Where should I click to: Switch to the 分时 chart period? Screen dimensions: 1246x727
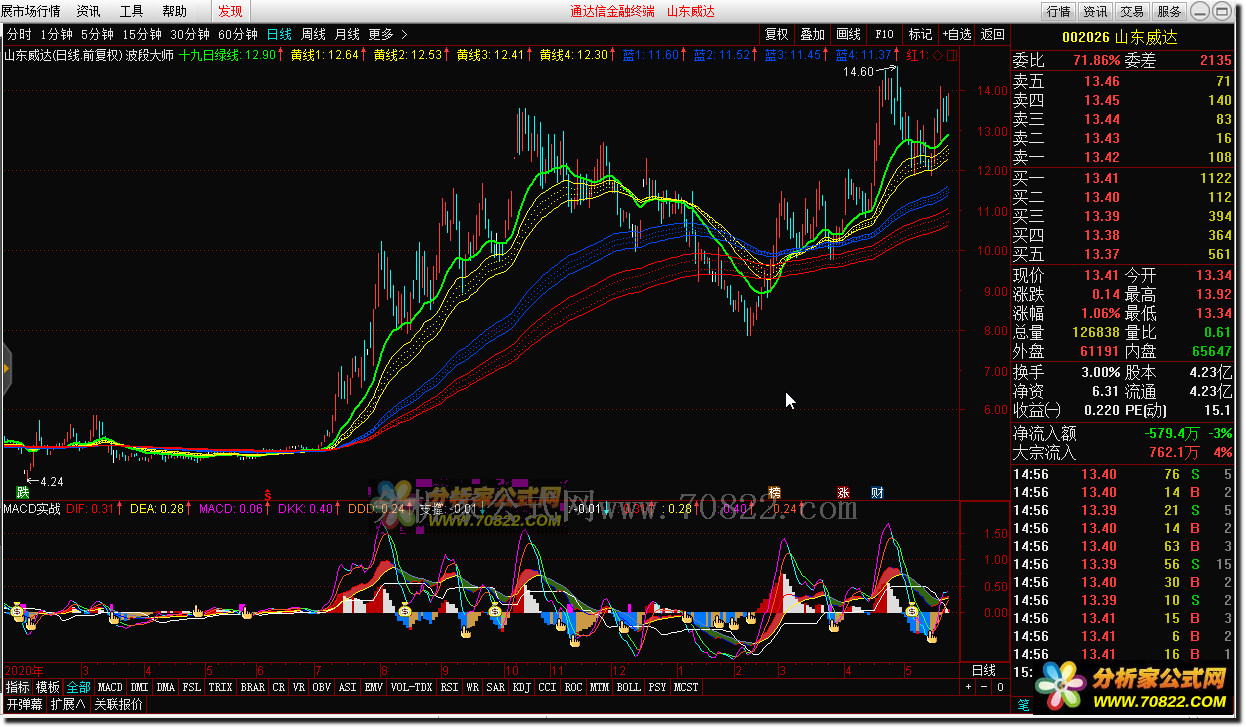coord(19,33)
